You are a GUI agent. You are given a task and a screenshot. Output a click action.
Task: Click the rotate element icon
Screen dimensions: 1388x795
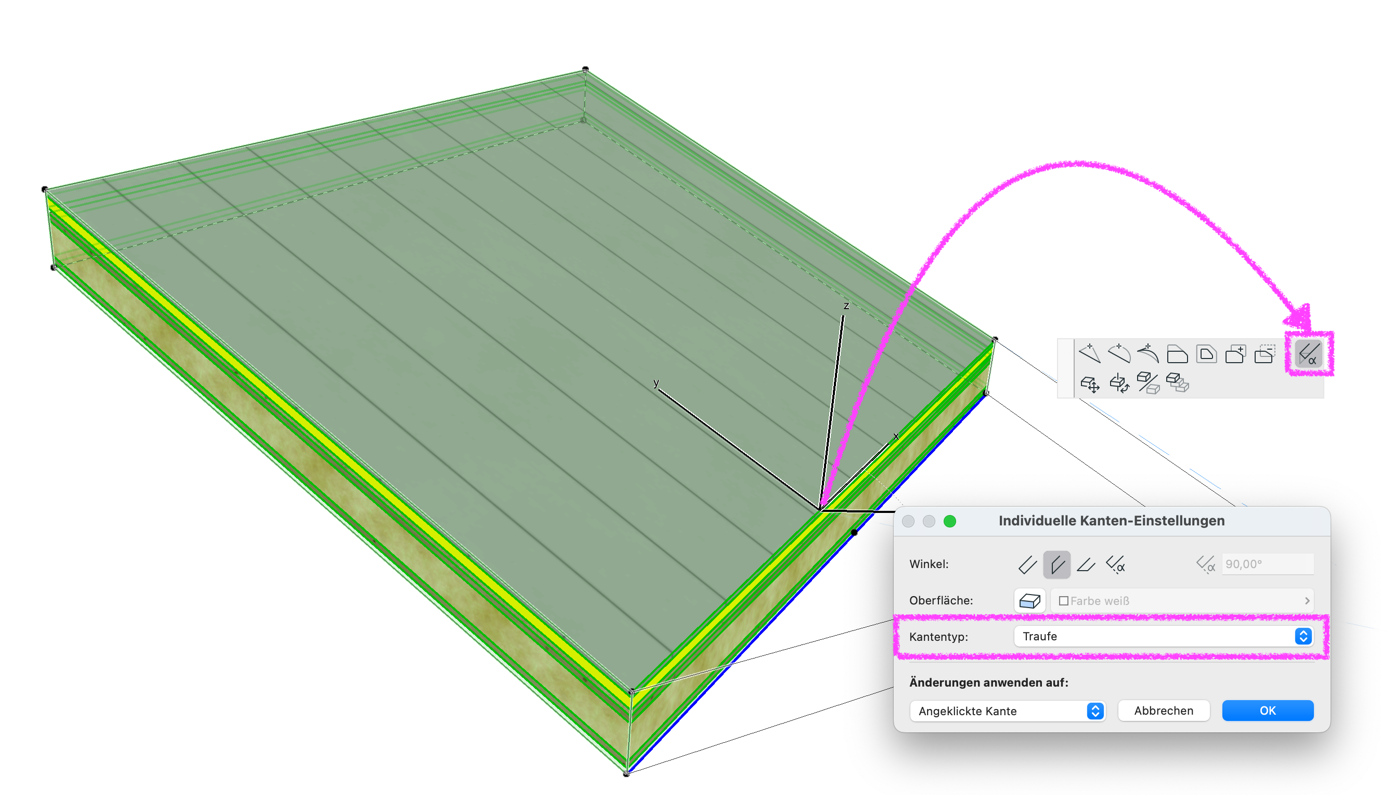tap(1119, 383)
